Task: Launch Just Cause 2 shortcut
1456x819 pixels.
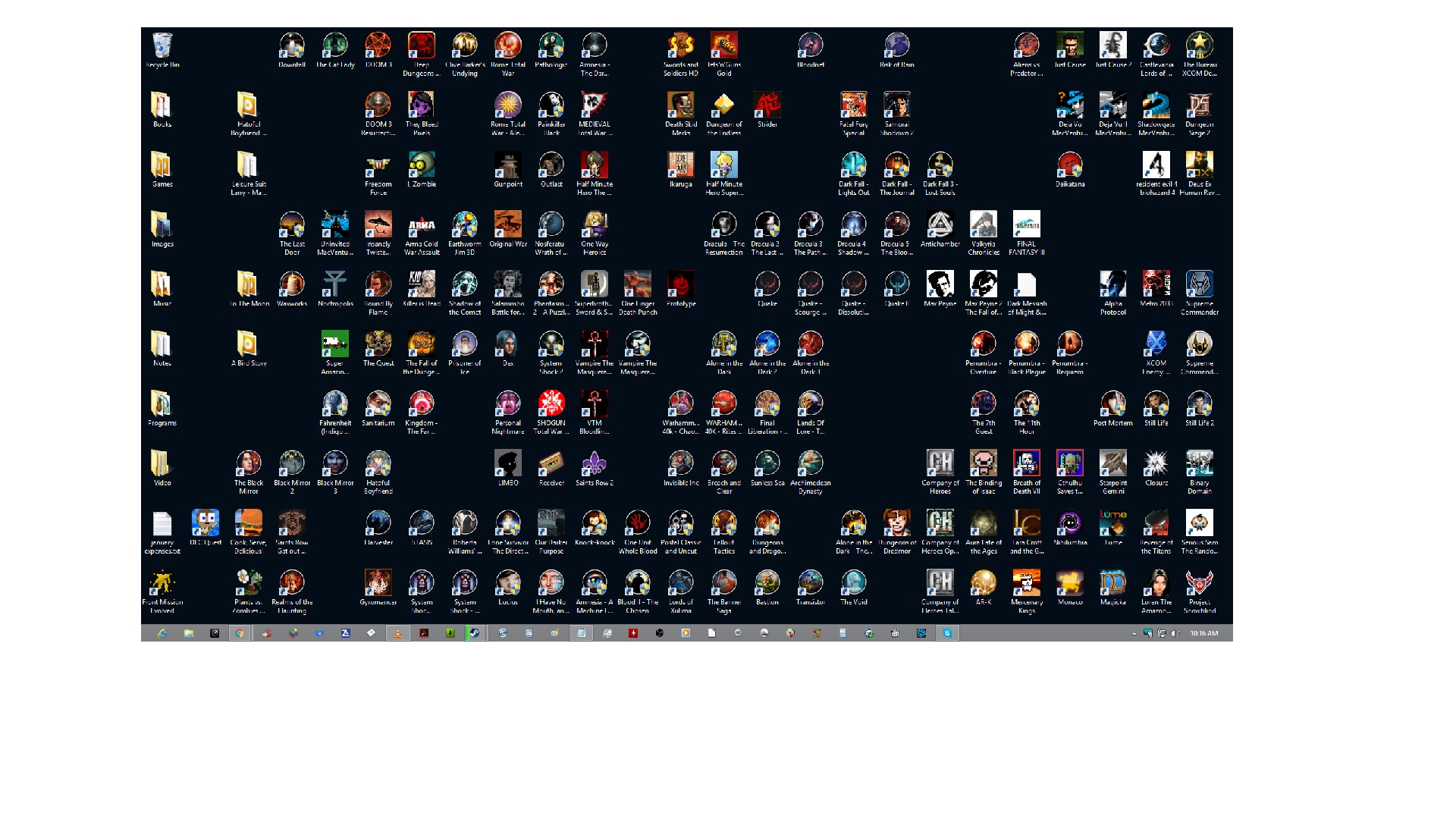Action: pyautogui.click(x=1113, y=50)
